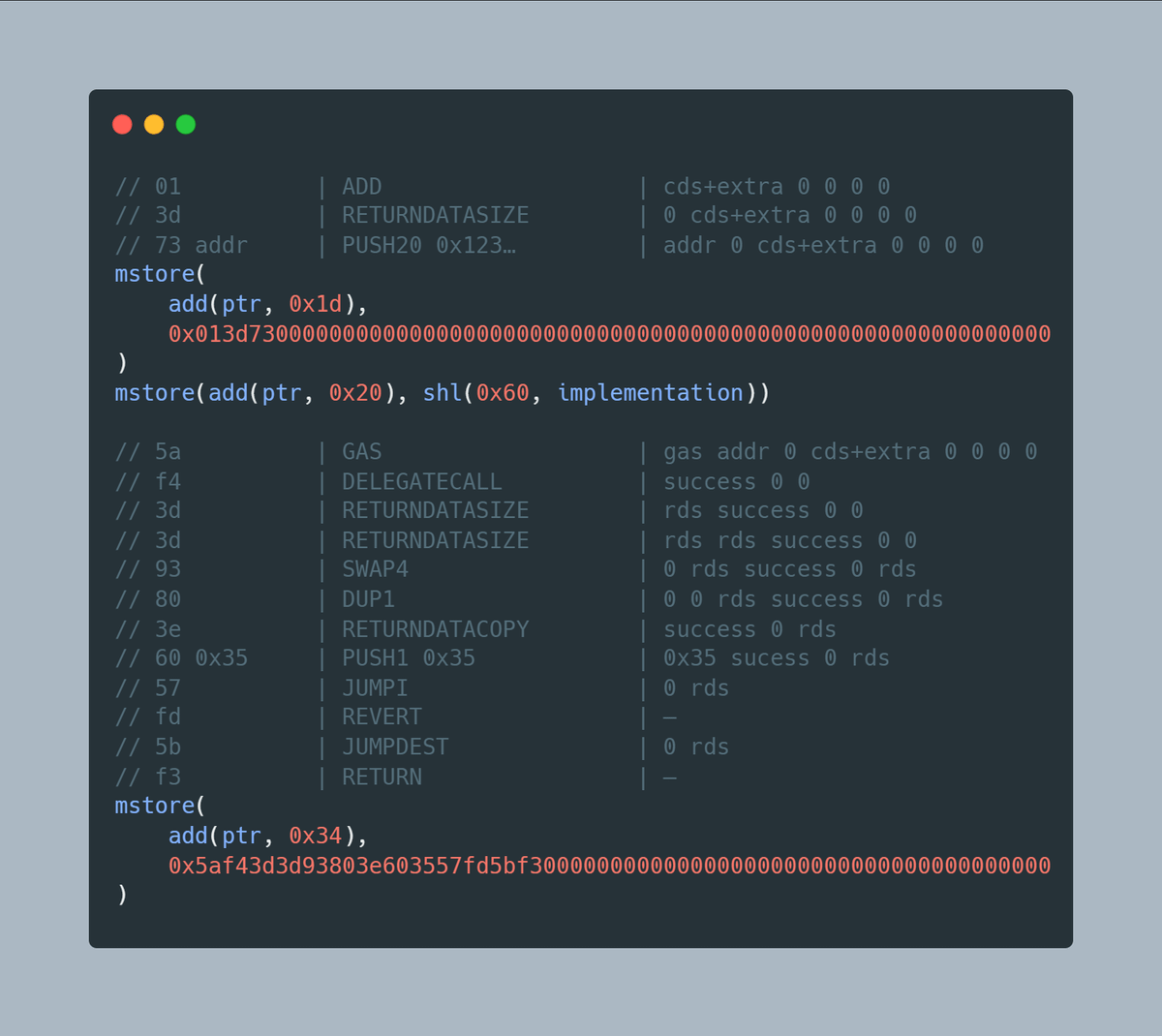
Task: Click the PUSH20 0x123… comment
Action: (x=428, y=245)
